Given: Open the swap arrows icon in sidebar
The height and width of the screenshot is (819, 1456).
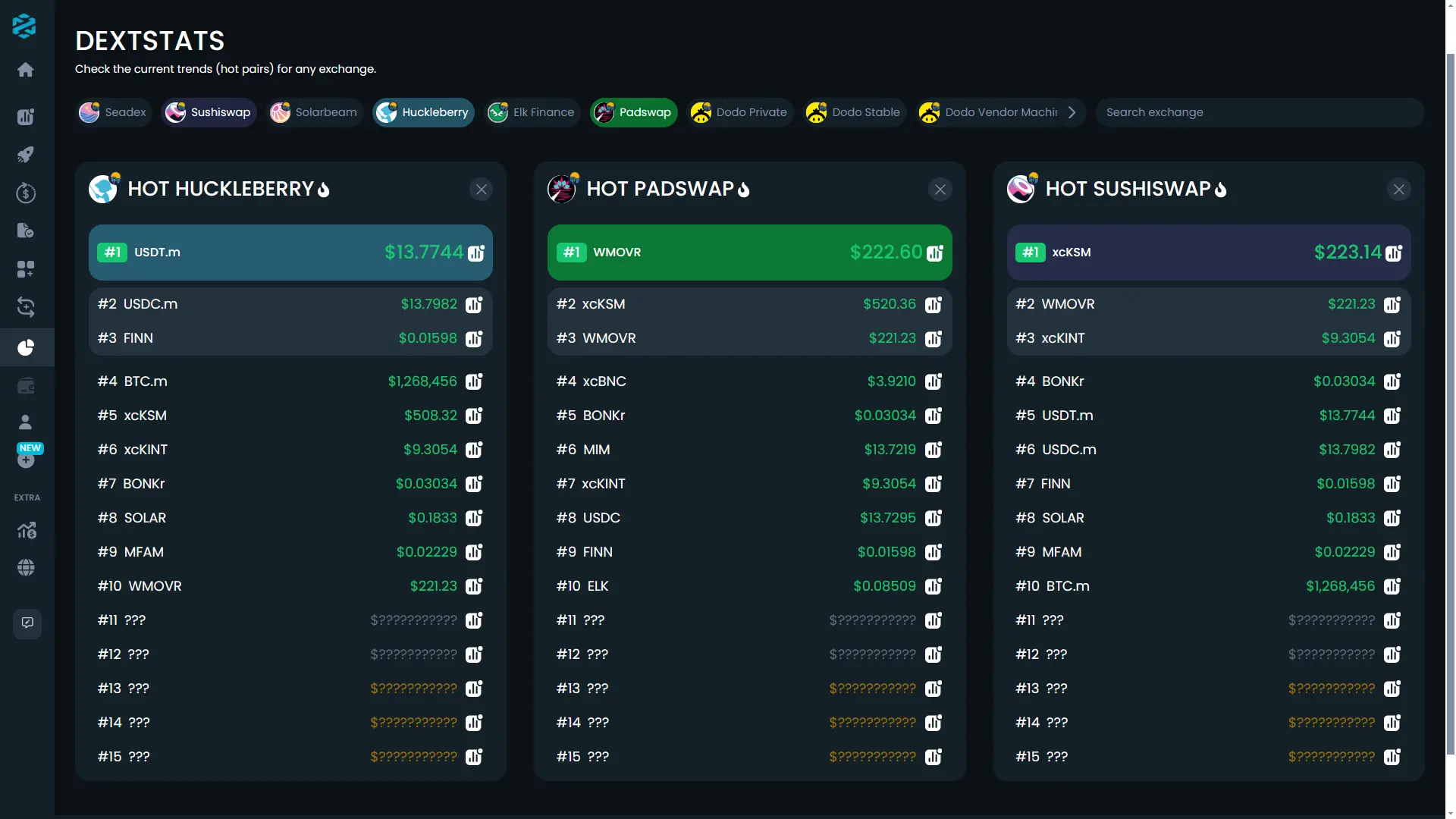Looking at the screenshot, I should tap(26, 307).
